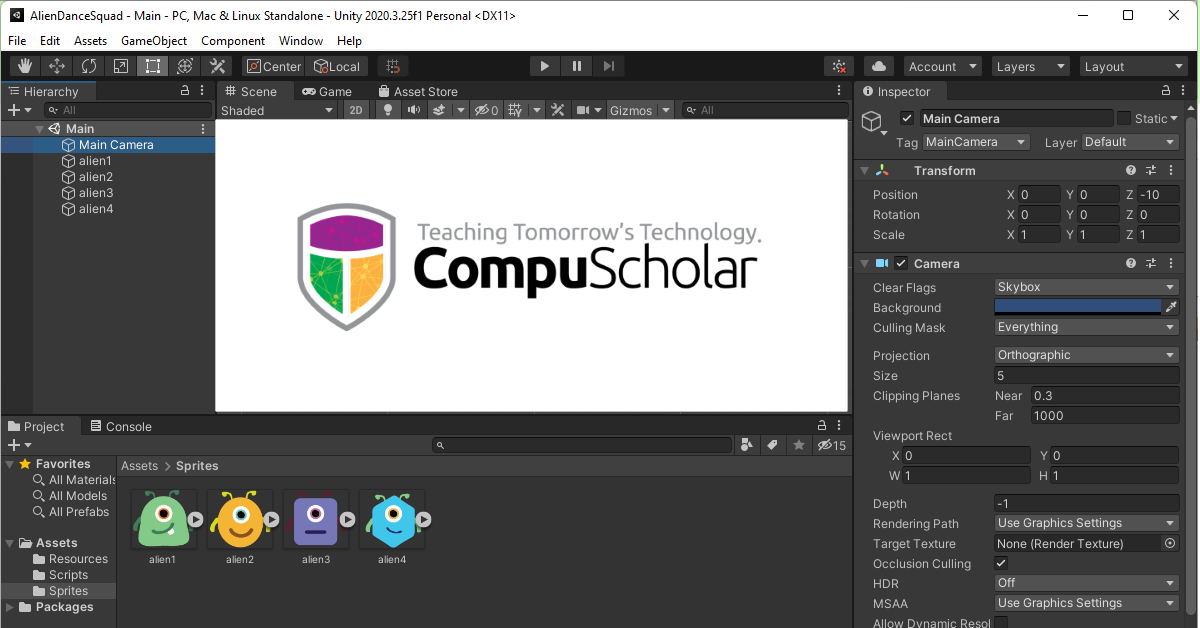
Task: Open the Shaded draw mode dropdown
Action: tap(277, 110)
